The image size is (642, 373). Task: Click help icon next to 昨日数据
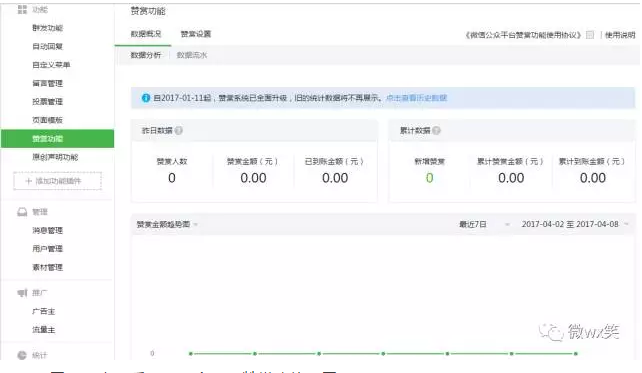coord(179,131)
